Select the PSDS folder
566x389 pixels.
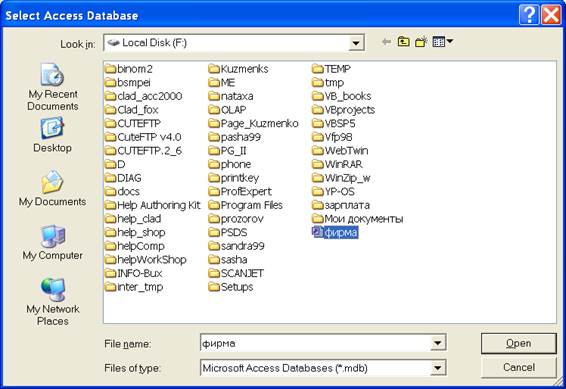click(x=228, y=232)
